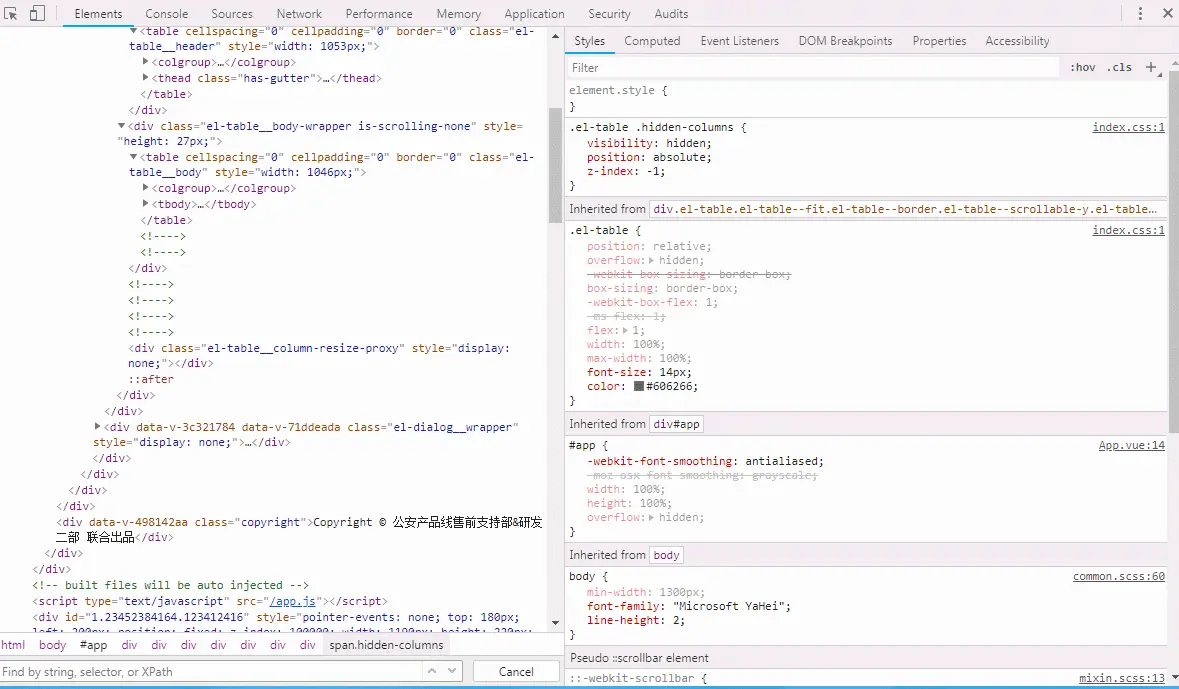Select the Accessibility sidebar tab
This screenshot has width=1179, height=689.
point(1017,41)
